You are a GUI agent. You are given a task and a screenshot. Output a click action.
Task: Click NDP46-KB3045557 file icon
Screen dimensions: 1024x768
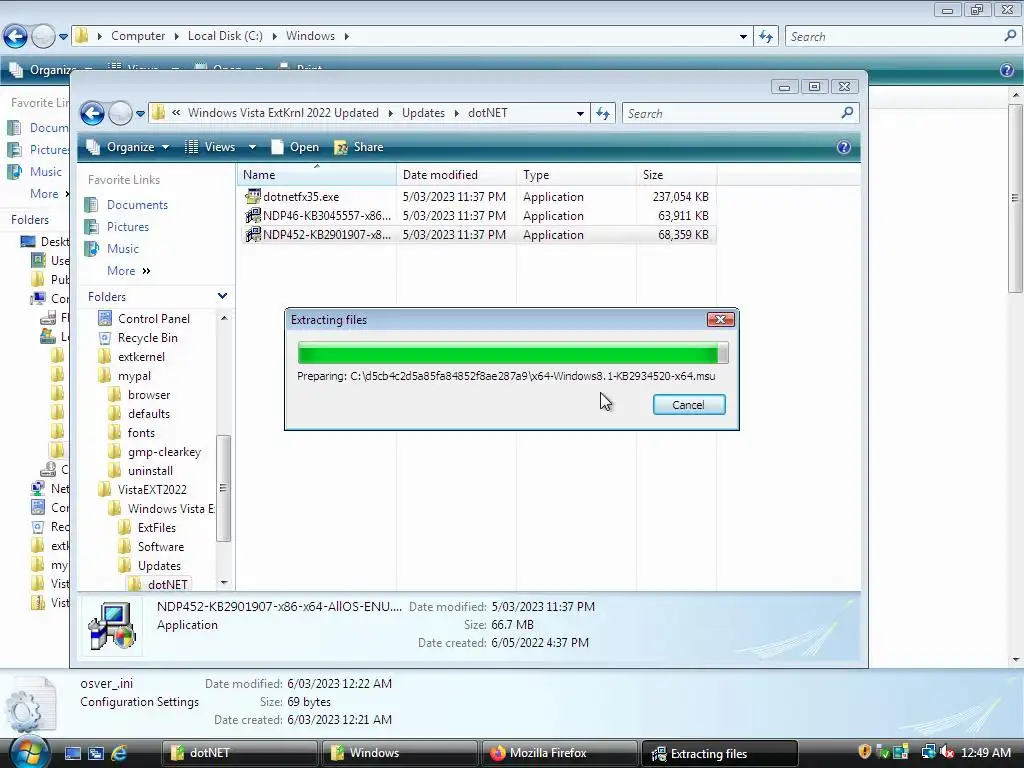coord(252,216)
